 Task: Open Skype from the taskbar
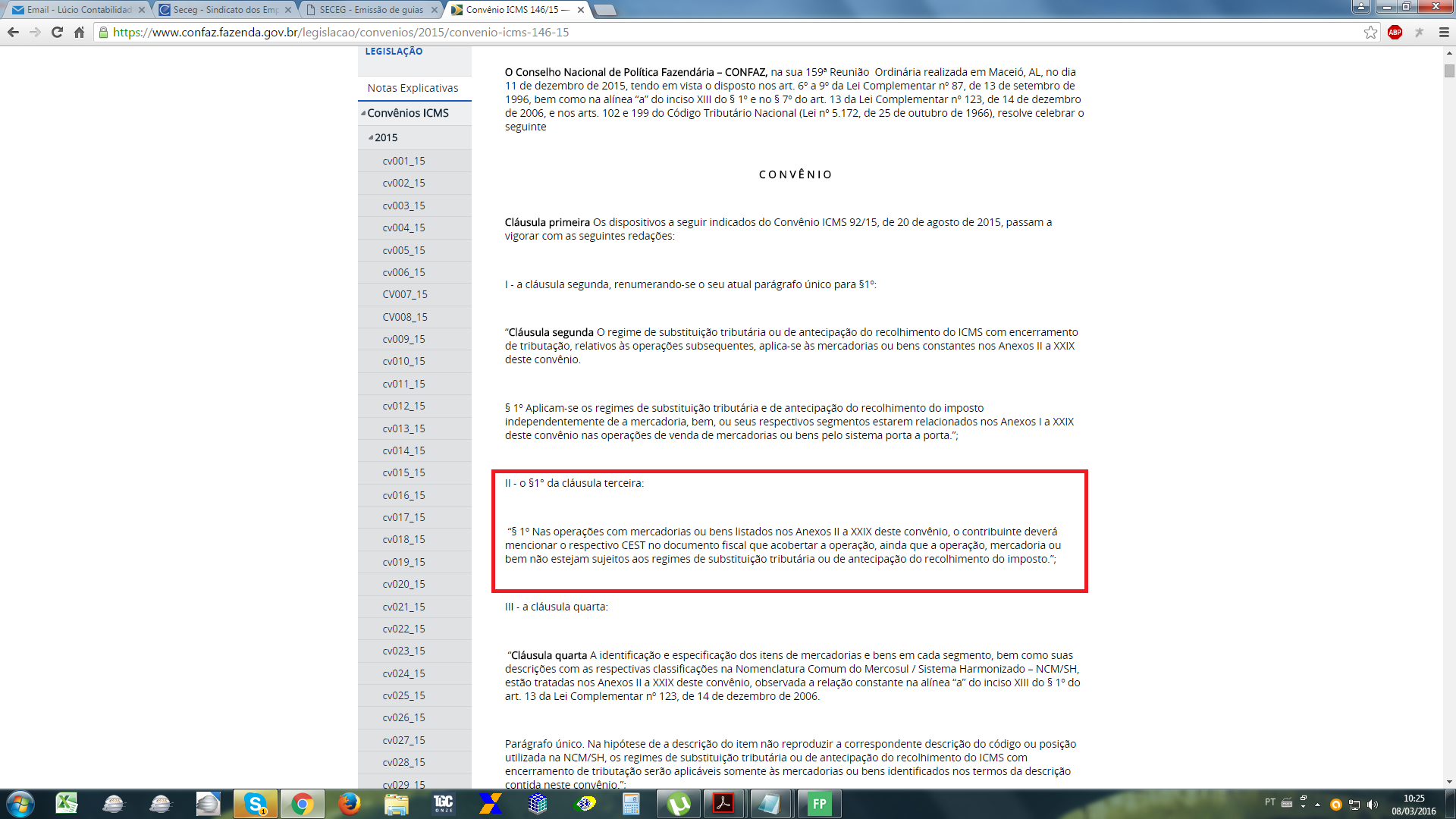click(256, 804)
